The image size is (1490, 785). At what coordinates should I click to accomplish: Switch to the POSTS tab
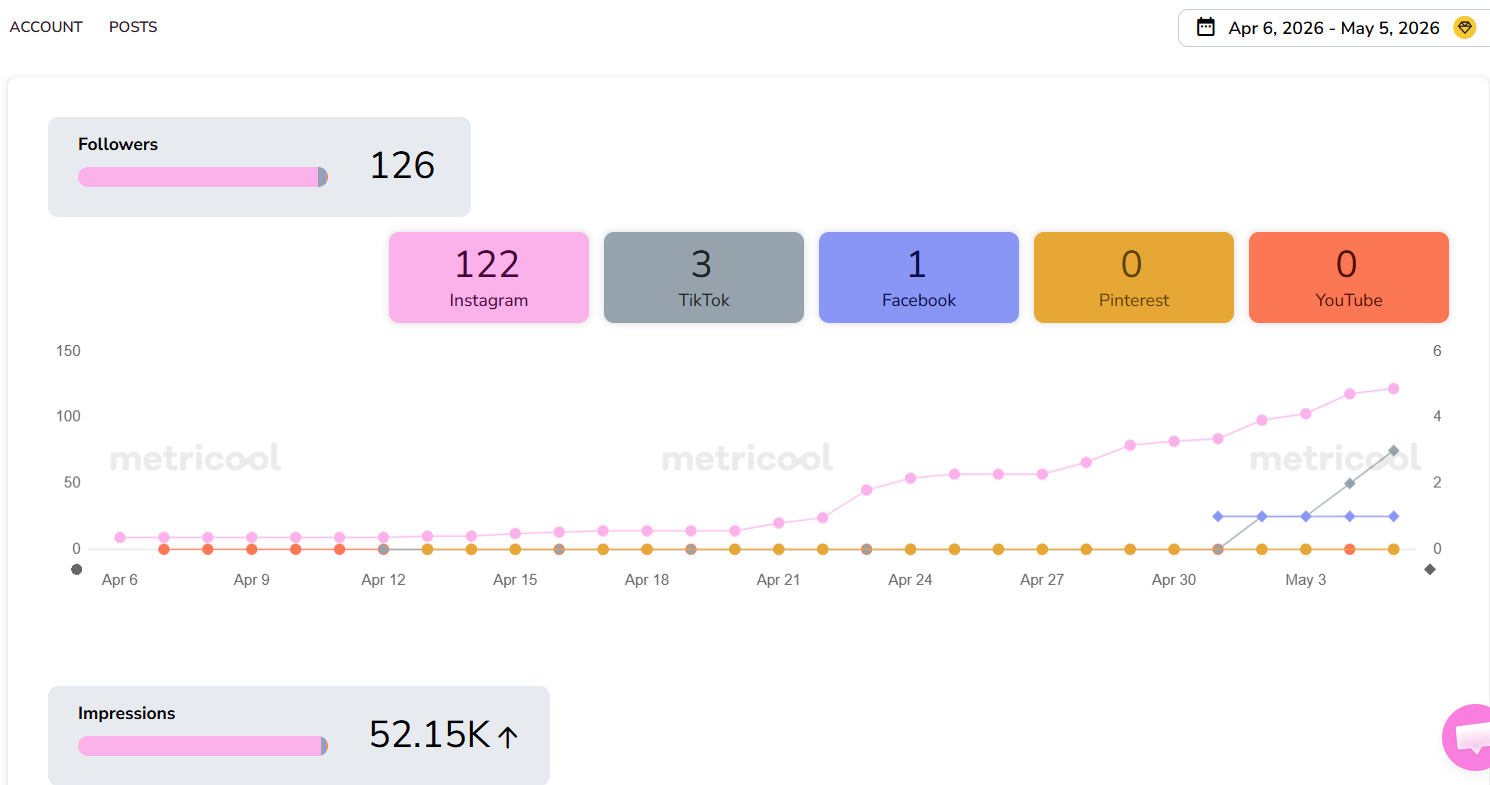coord(133,27)
